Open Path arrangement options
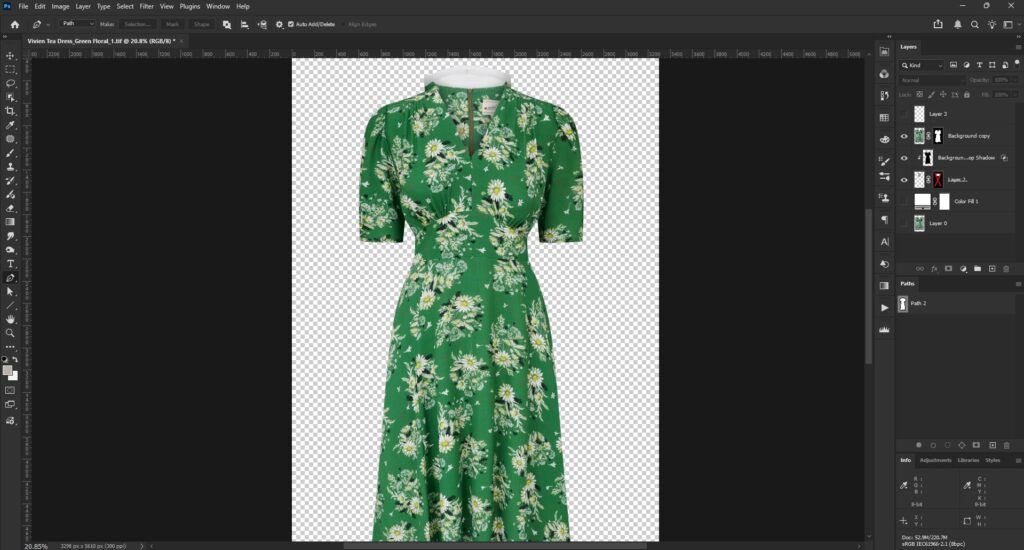 point(262,24)
